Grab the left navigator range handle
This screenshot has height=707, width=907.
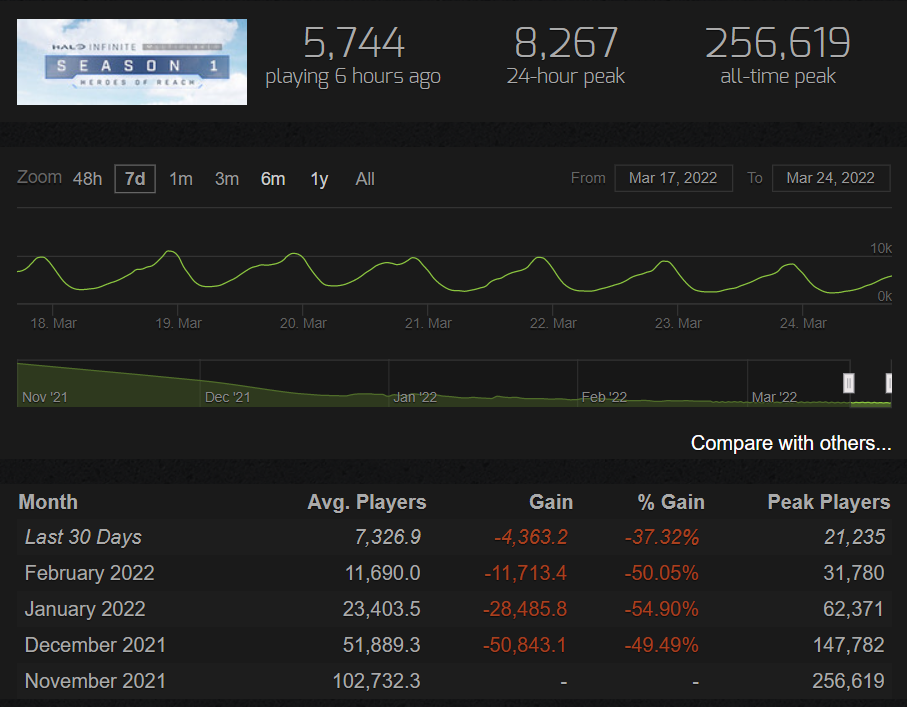(x=849, y=383)
